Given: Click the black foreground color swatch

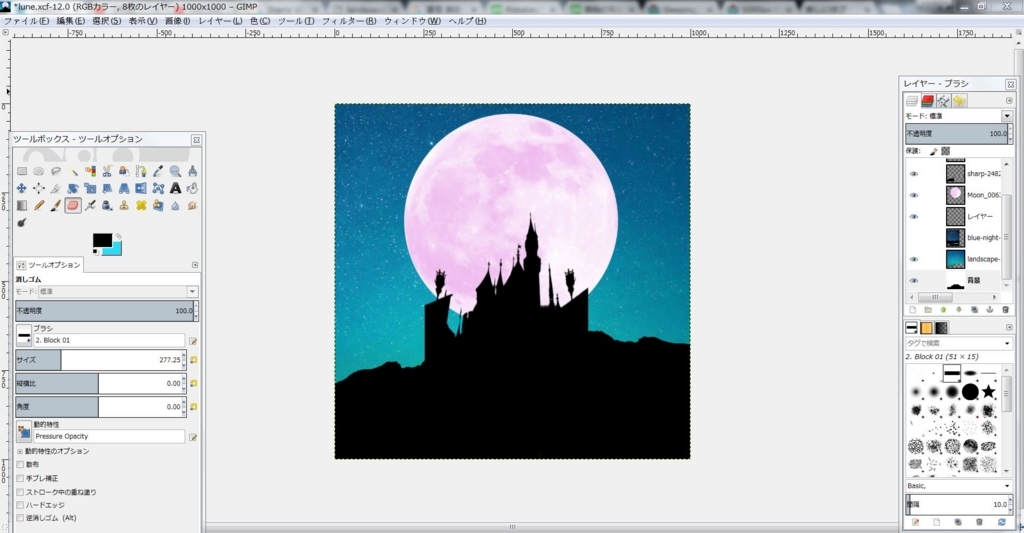Looking at the screenshot, I should pos(102,240).
